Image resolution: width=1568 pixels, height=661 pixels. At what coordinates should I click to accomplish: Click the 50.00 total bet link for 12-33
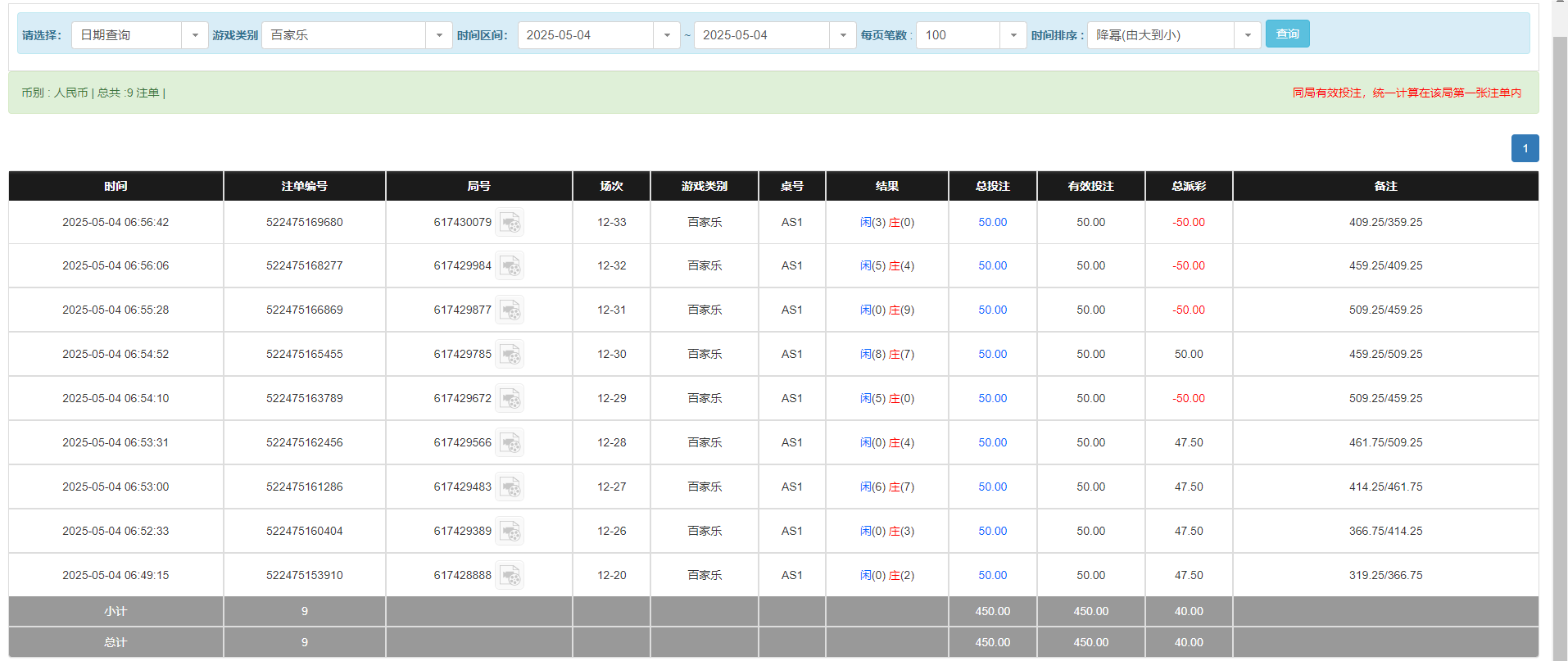[992, 223]
